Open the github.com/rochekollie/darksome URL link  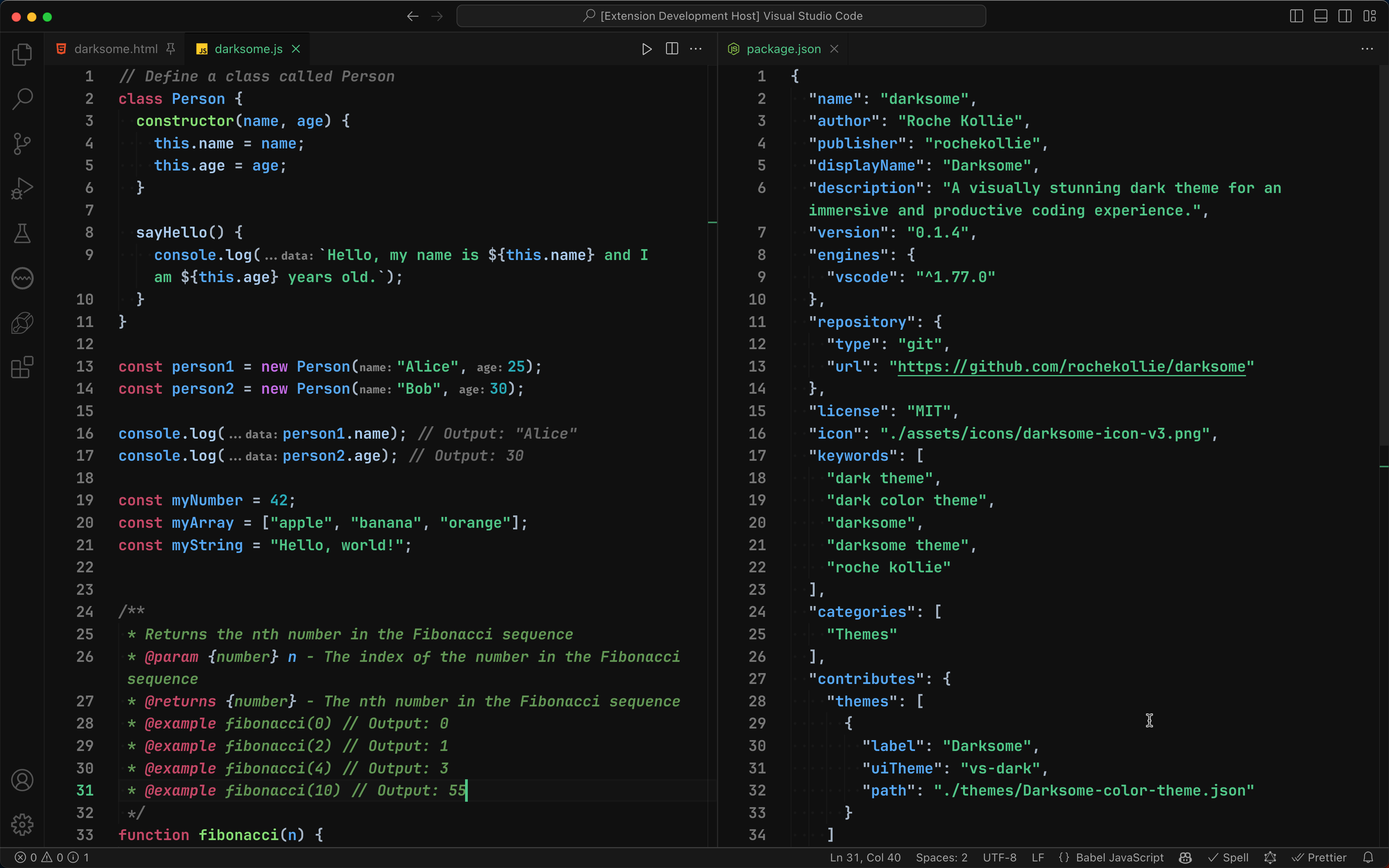pyautogui.click(x=1071, y=367)
